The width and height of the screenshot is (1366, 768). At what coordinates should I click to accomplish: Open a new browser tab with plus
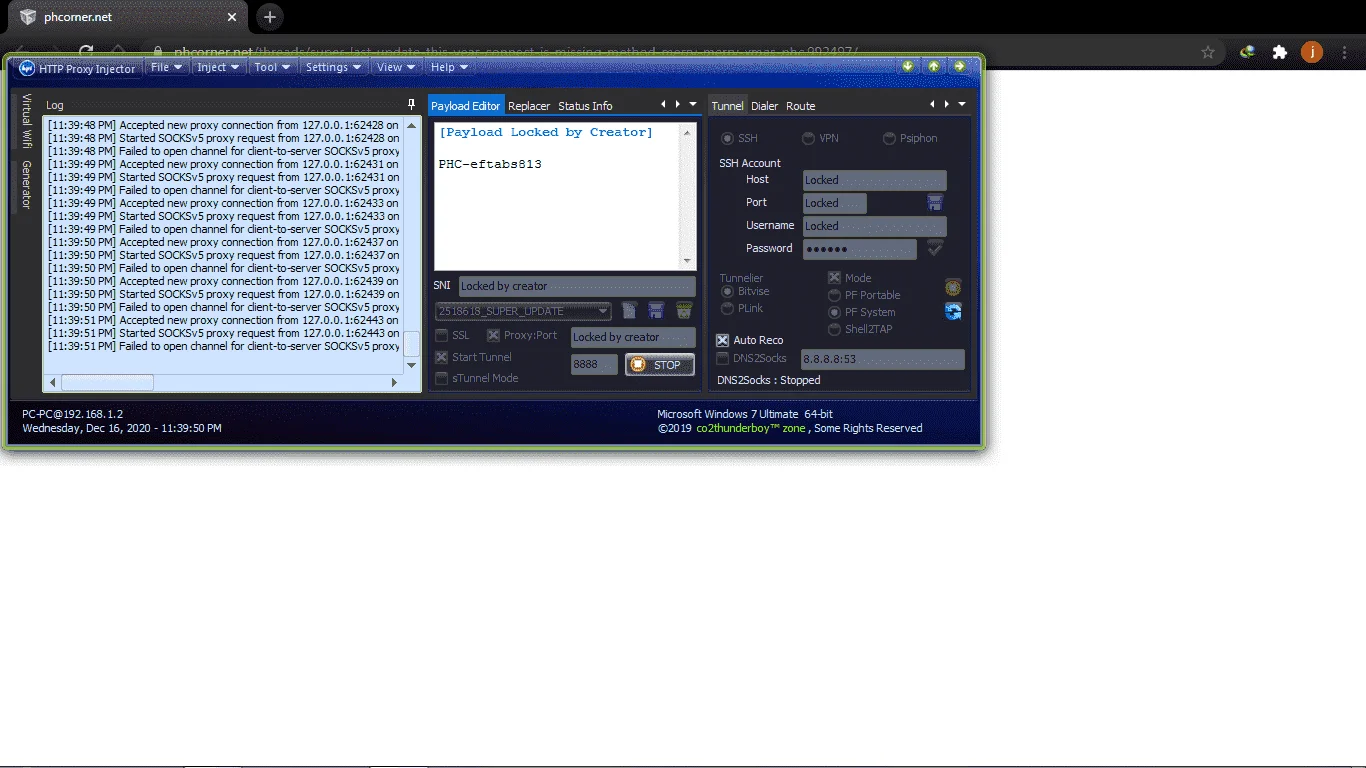(269, 17)
